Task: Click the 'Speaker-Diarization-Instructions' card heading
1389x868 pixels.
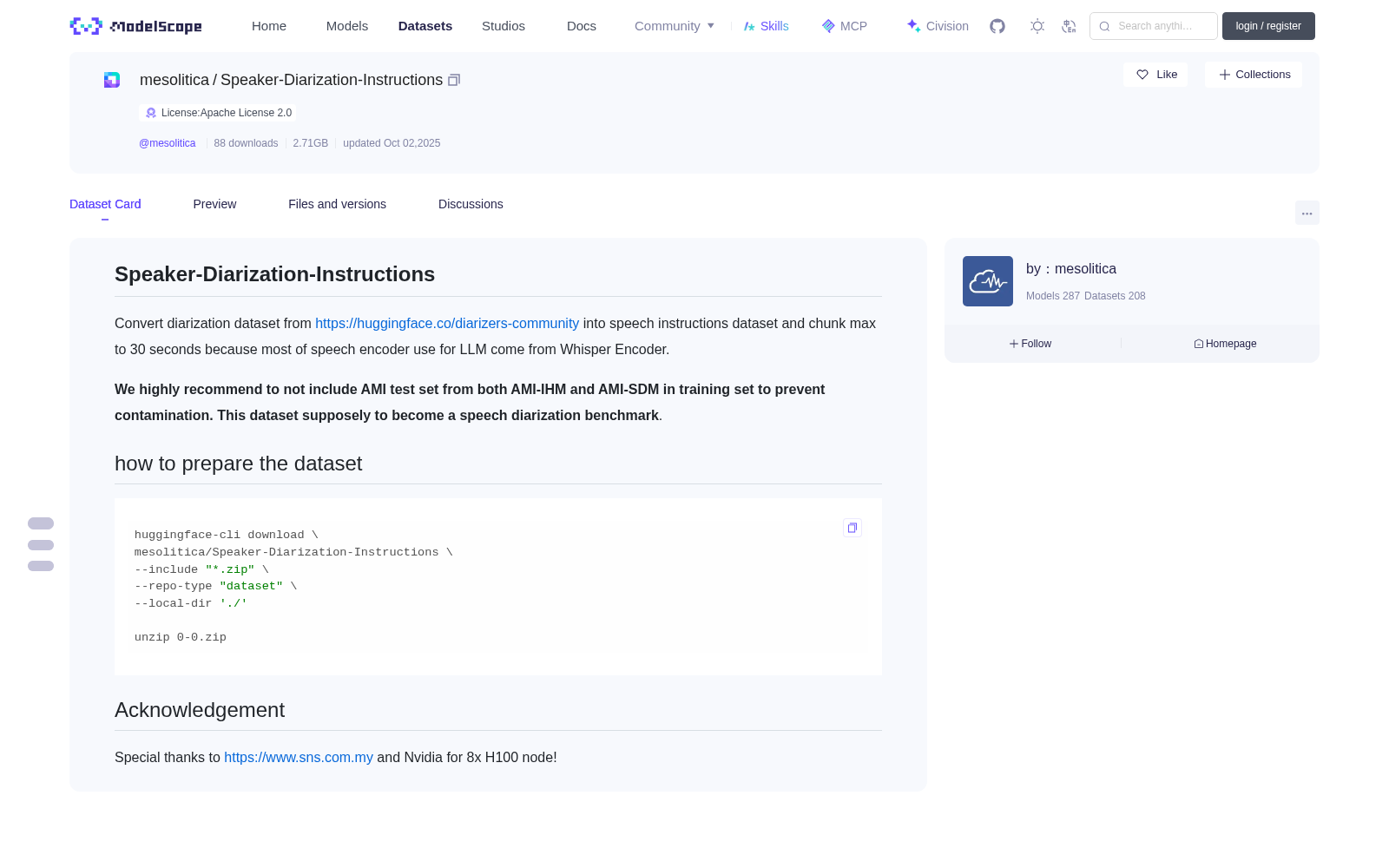Action: (275, 274)
